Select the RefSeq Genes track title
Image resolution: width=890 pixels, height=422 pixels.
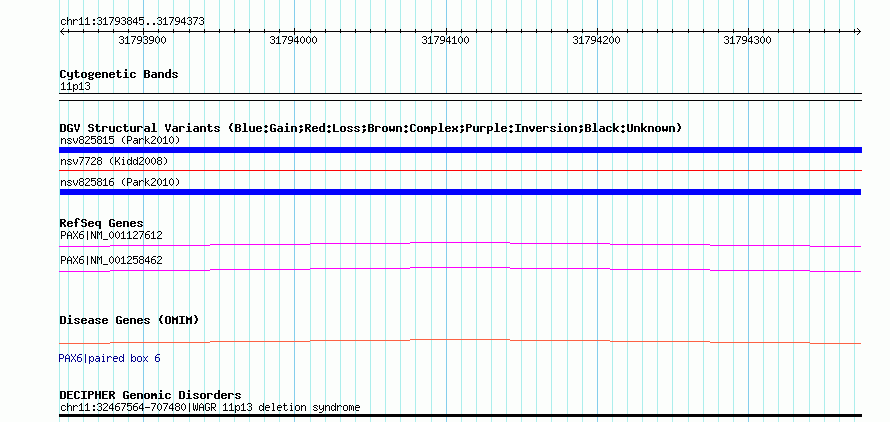click(x=102, y=223)
